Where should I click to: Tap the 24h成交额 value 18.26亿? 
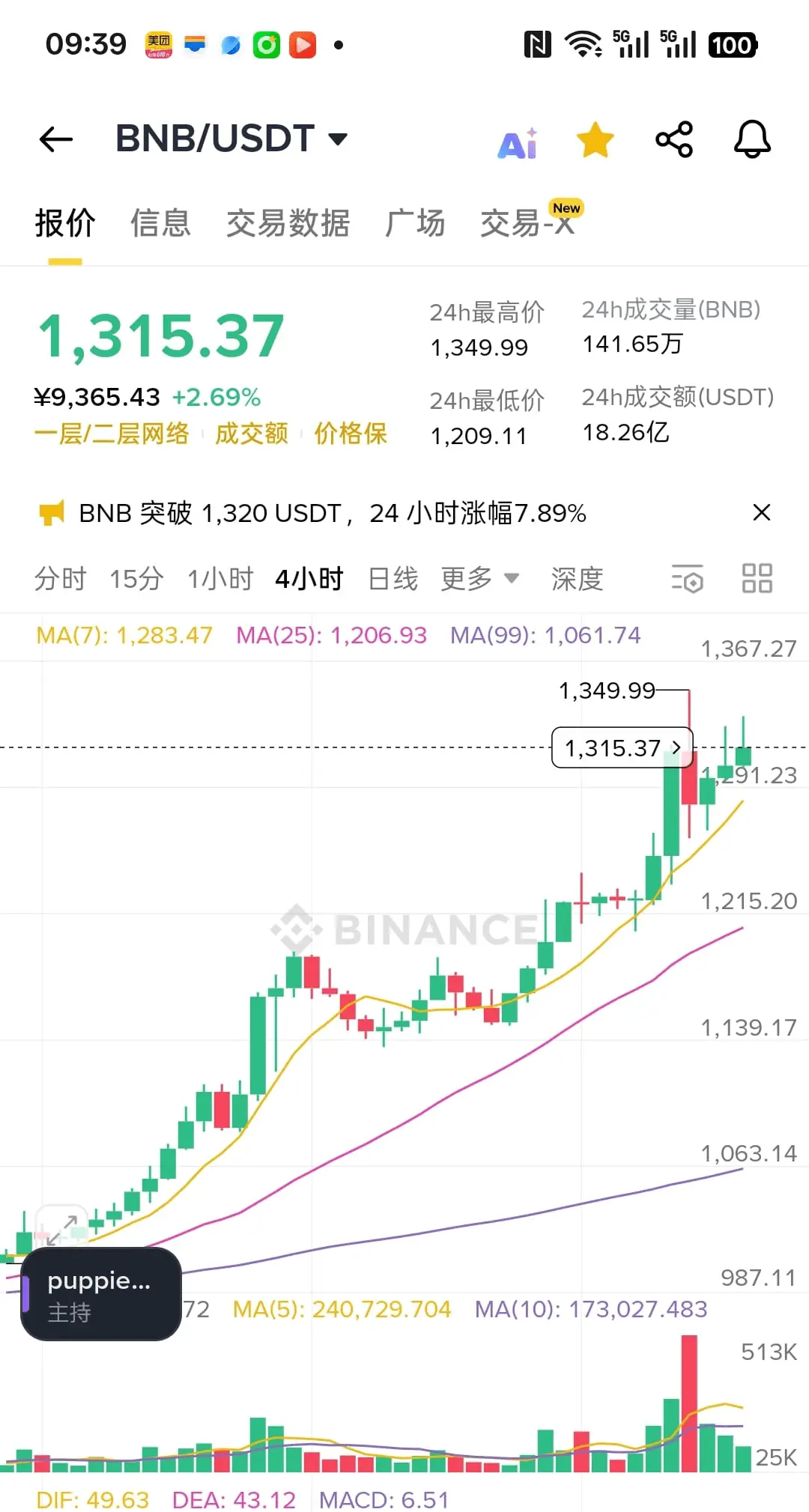pyautogui.click(x=626, y=433)
